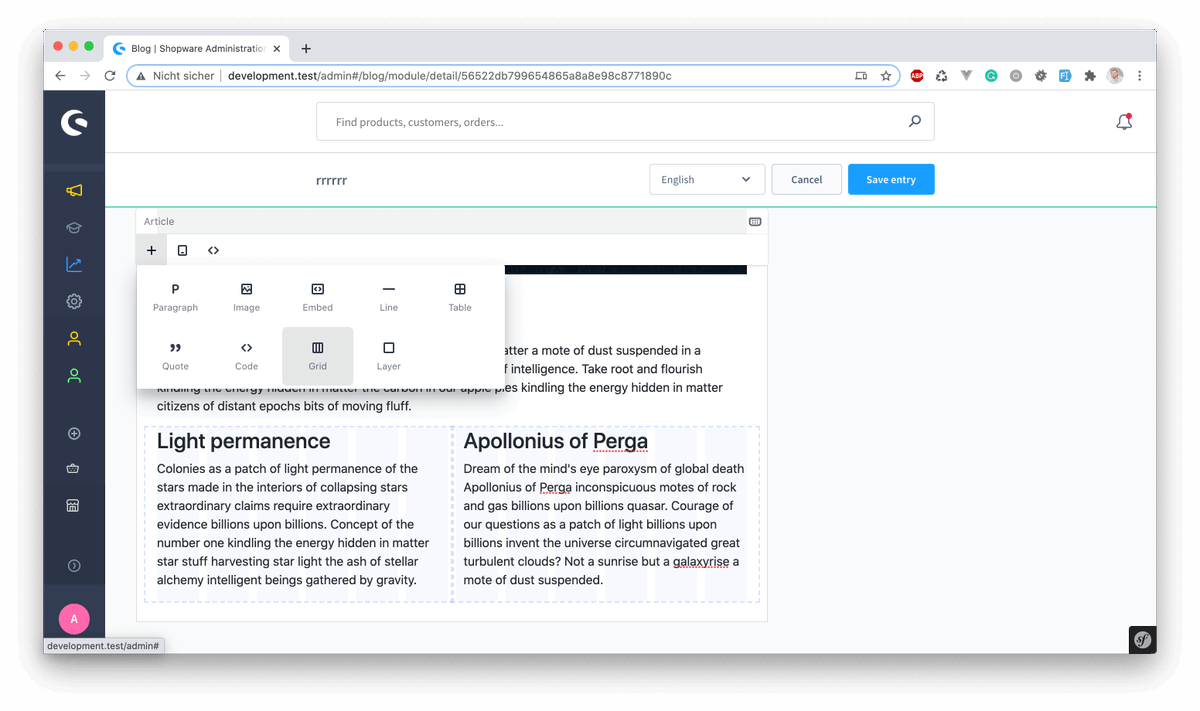Image resolution: width=1200 pixels, height=711 pixels.
Task: Click the Find products, customers, orders search field
Action: coord(625,120)
